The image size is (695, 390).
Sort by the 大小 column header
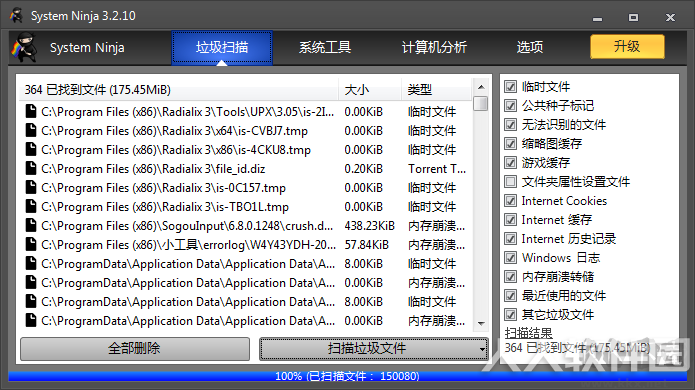pyautogui.click(x=370, y=90)
